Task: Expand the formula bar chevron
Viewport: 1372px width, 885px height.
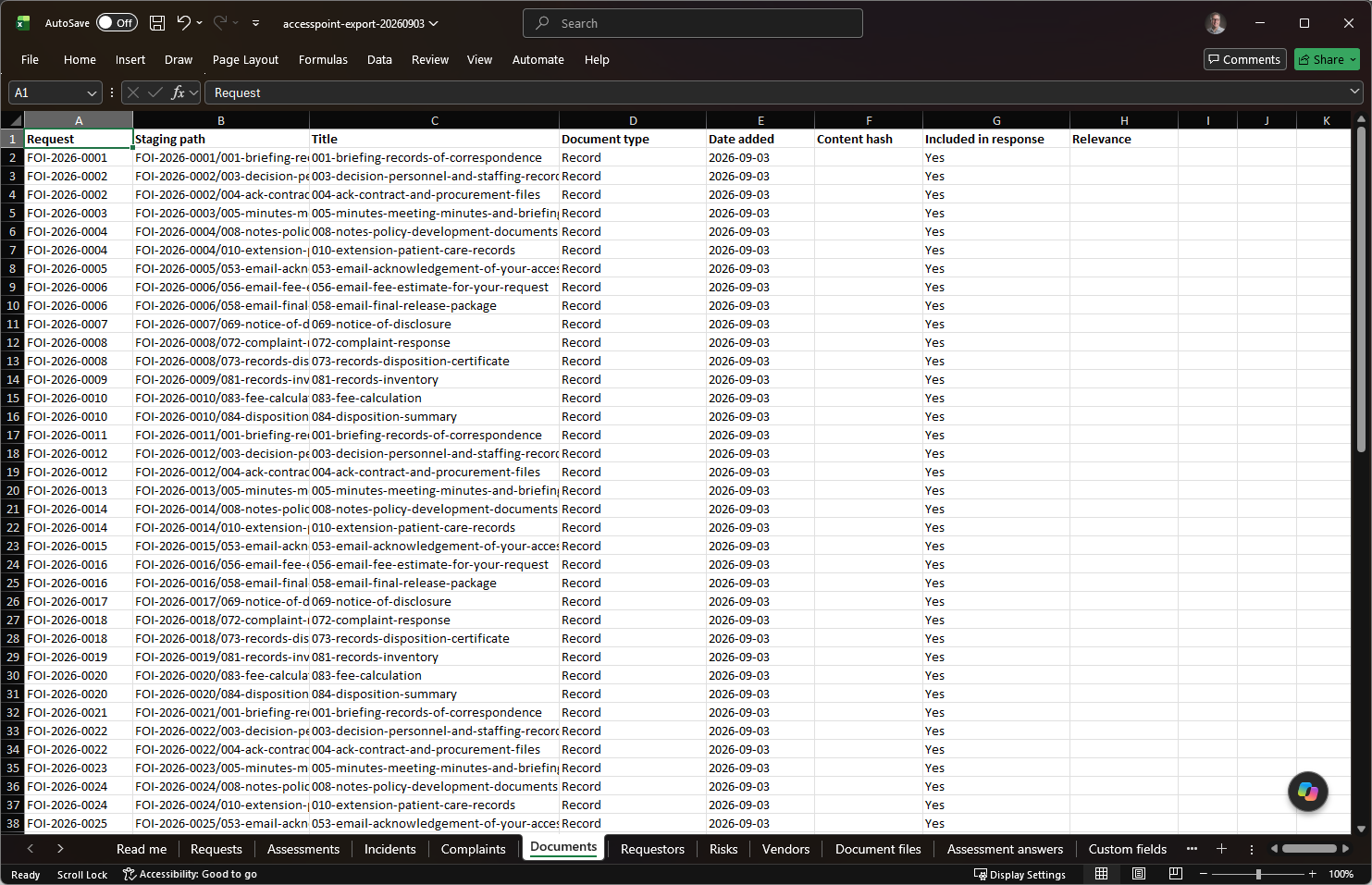Action: point(1354,92)
